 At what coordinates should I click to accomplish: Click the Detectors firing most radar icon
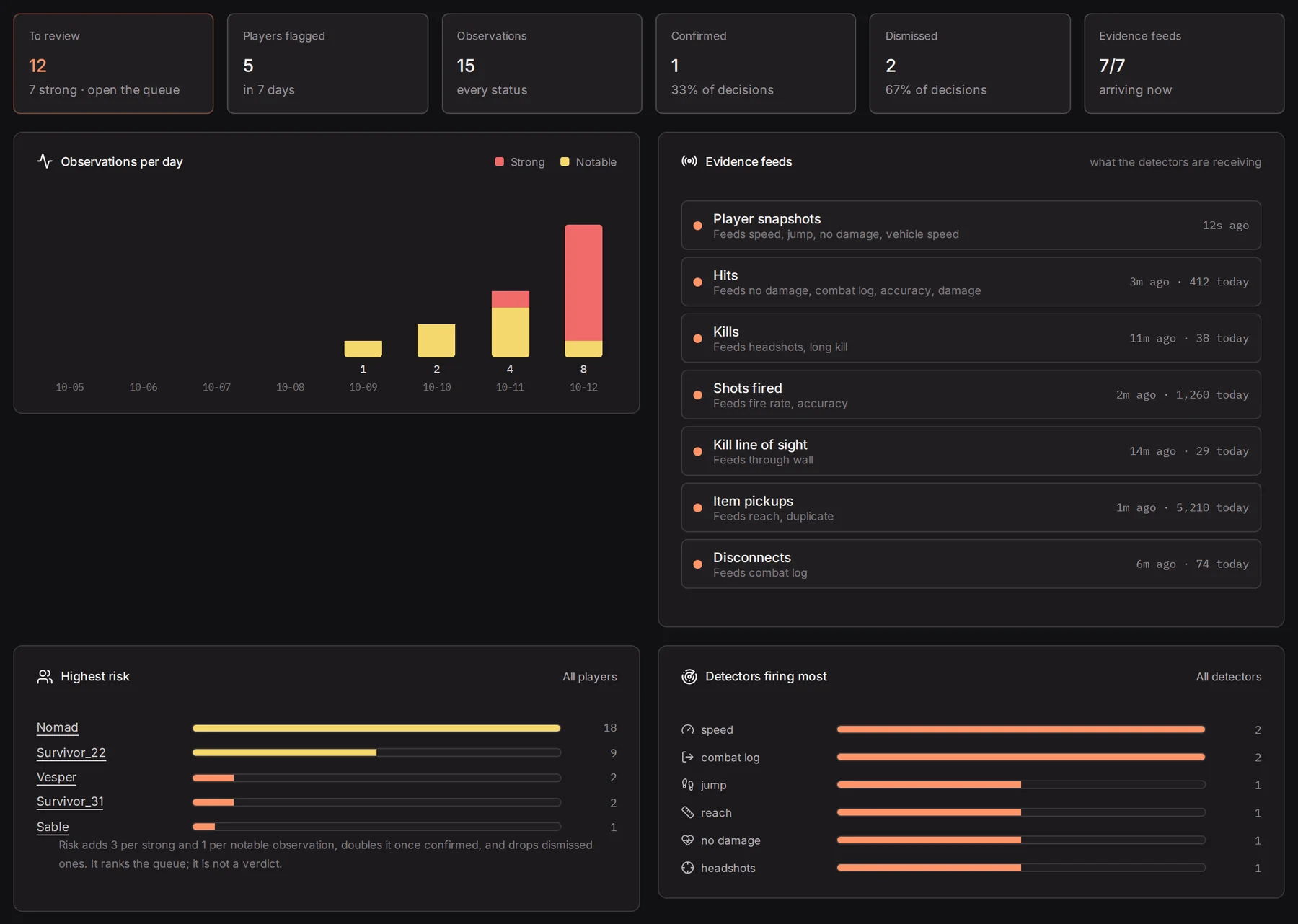(x=689, y=676)
